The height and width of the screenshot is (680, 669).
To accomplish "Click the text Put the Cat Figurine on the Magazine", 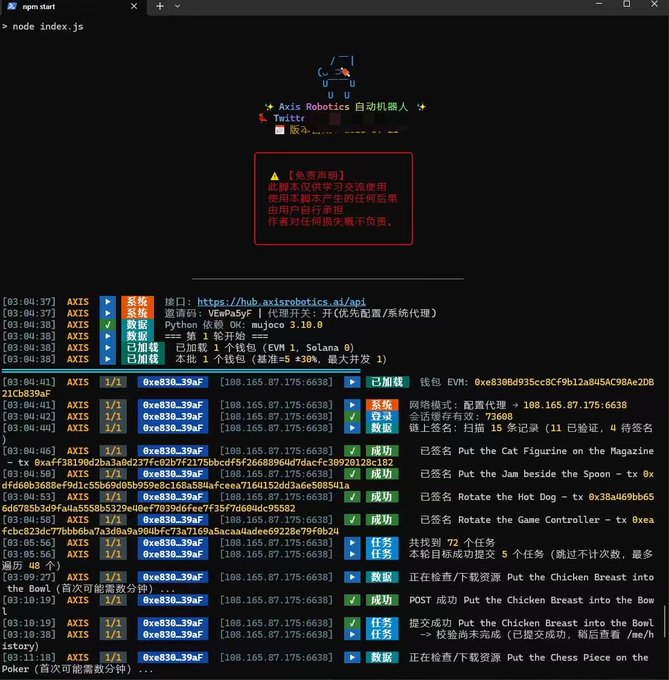I will (556, 451).
